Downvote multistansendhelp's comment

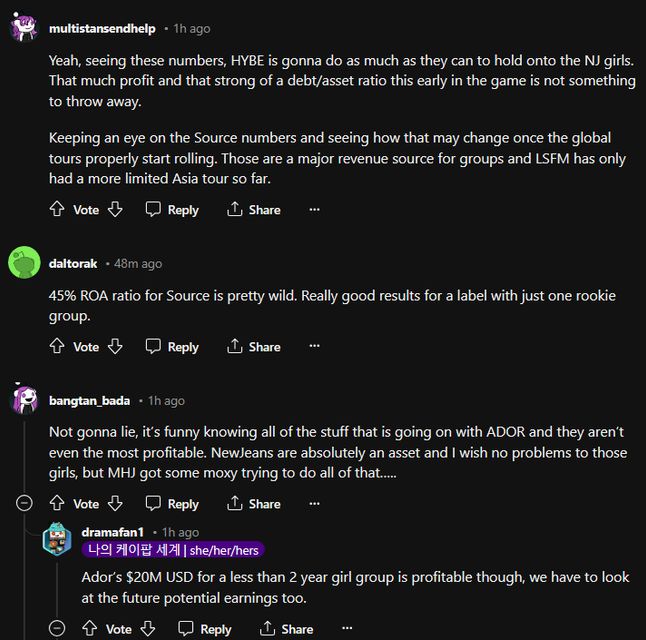click(x=115, y=210)
